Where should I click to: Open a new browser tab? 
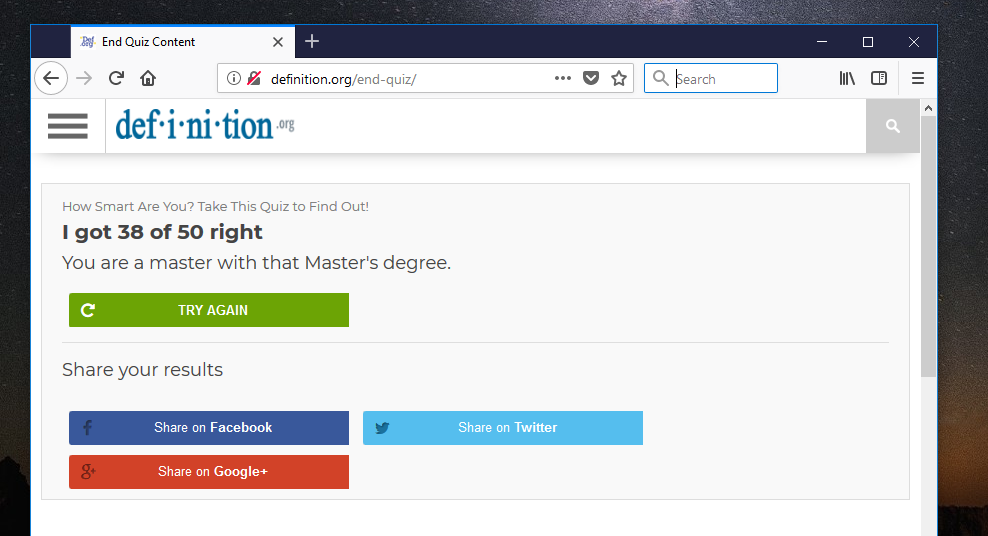point(312,42)
